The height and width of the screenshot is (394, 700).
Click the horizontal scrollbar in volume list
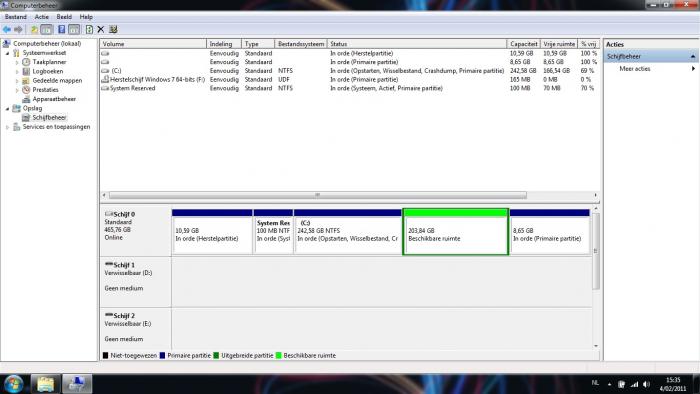(x=318, y=195)
